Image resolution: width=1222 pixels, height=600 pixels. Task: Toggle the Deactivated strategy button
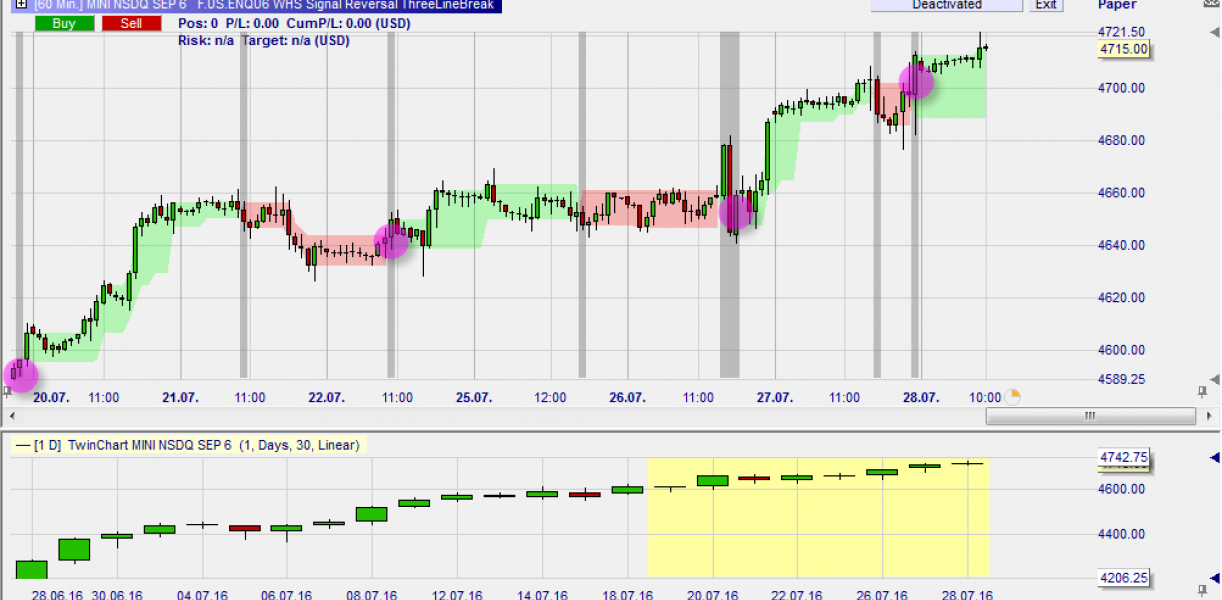[x=947, y=5]
